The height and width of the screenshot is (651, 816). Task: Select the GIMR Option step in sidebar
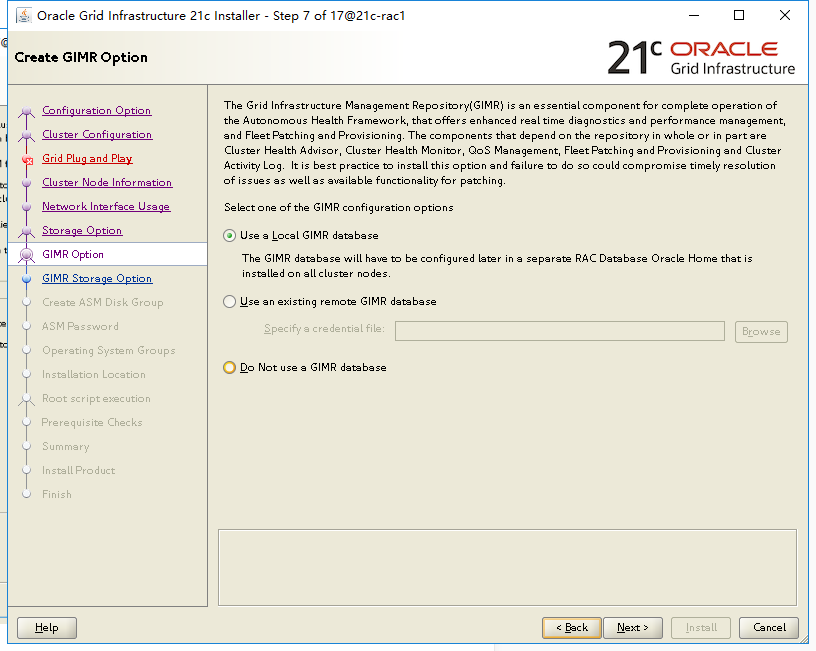click(73, 254)
